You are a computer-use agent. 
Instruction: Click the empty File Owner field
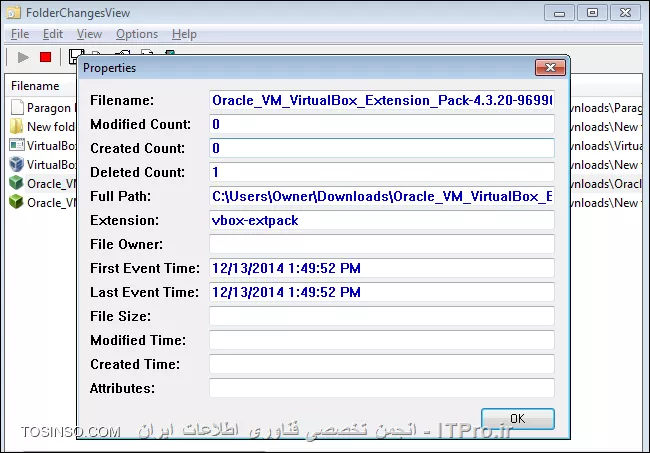[x=382, y=244]
